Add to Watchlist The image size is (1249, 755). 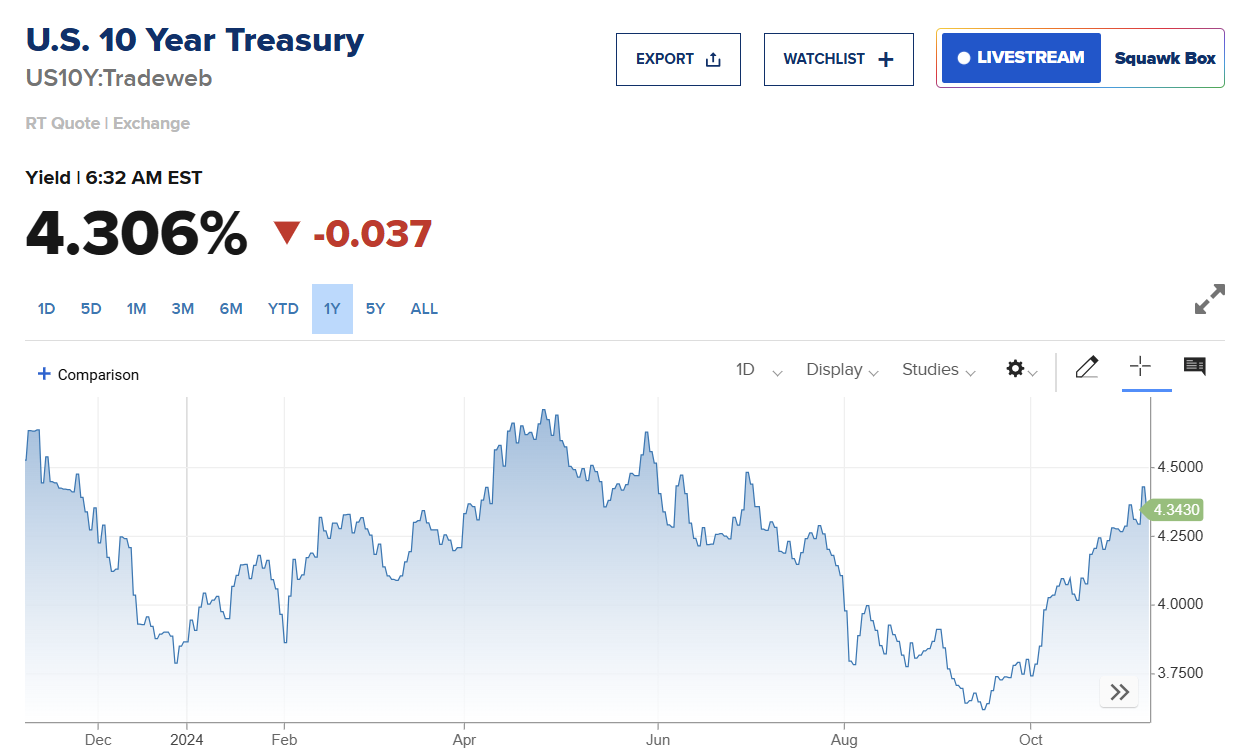tap(838, 59)
